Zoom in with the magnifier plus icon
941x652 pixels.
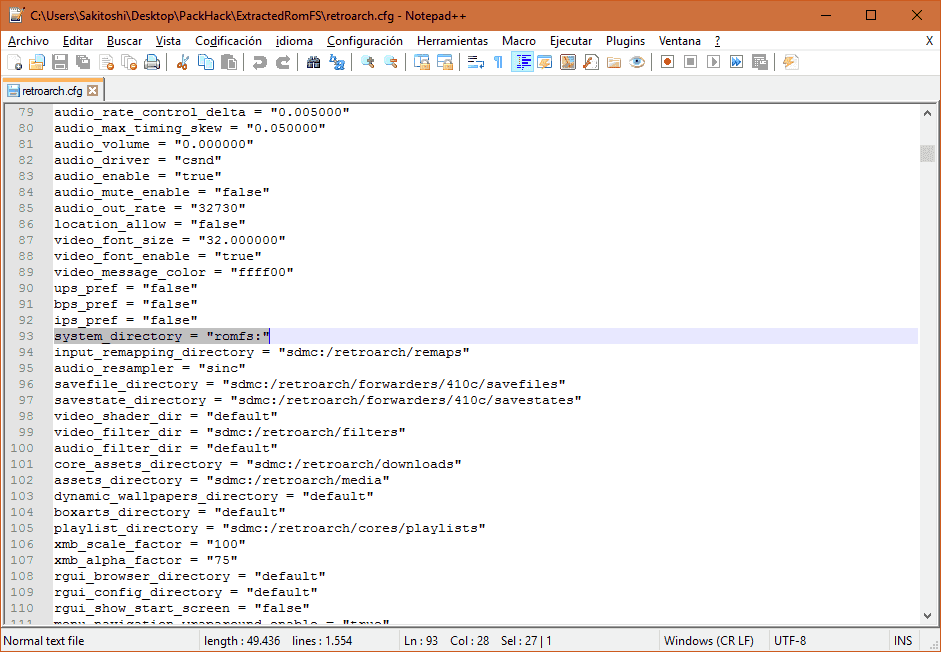click(x=367, y=62)
